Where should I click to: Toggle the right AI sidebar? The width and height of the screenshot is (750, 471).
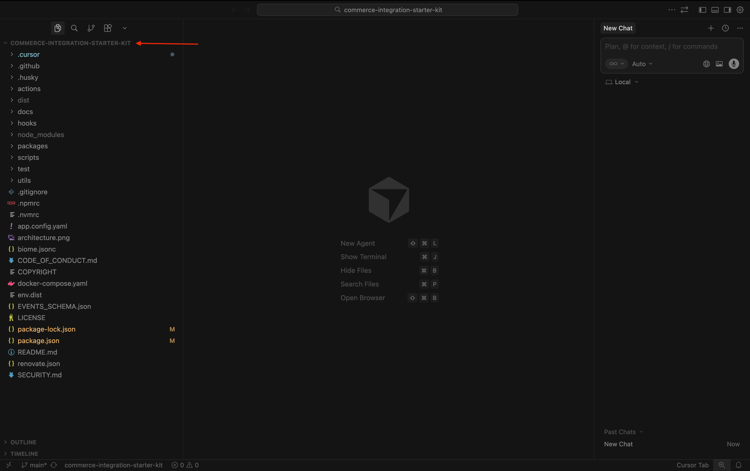tap(727, 10)
